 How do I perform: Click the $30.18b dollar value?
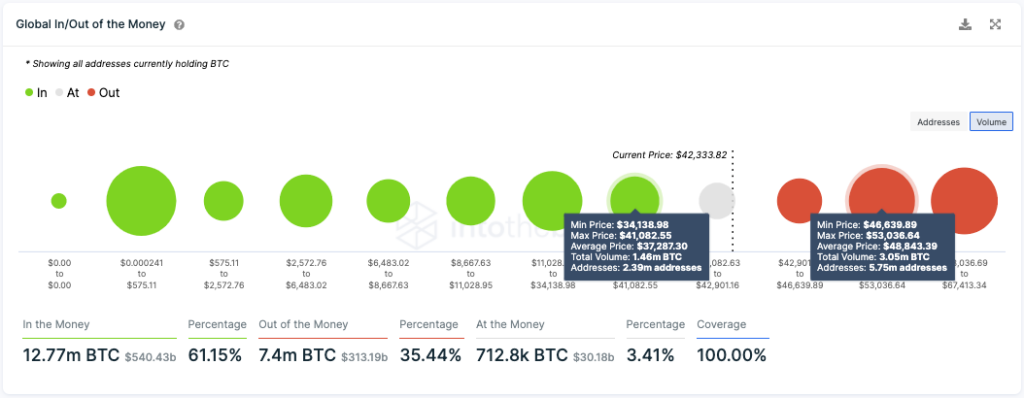594,357
